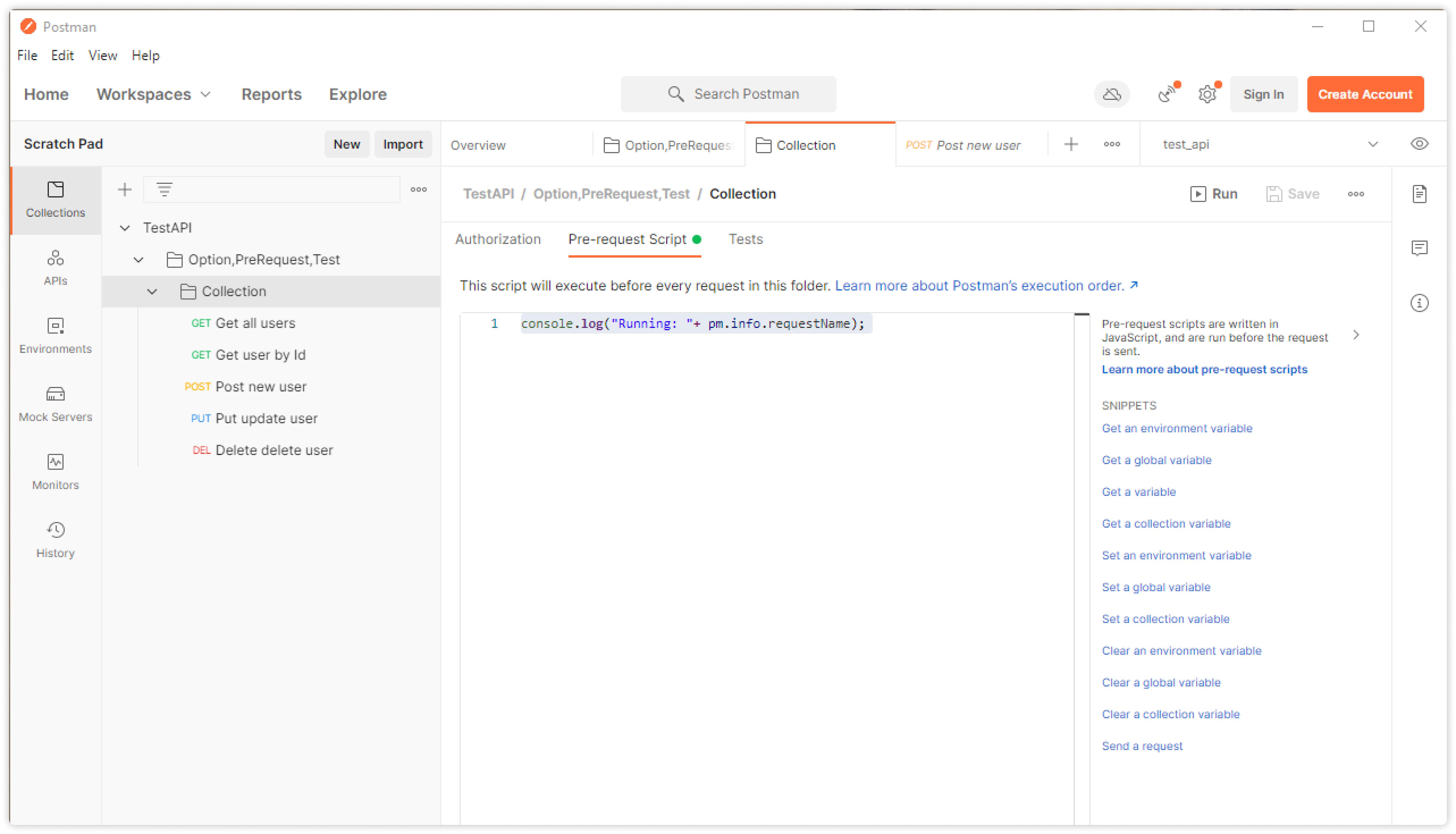1456x834 pixels.
Task: Select PUT Put update user request
Action: click(x=254, y=419)
